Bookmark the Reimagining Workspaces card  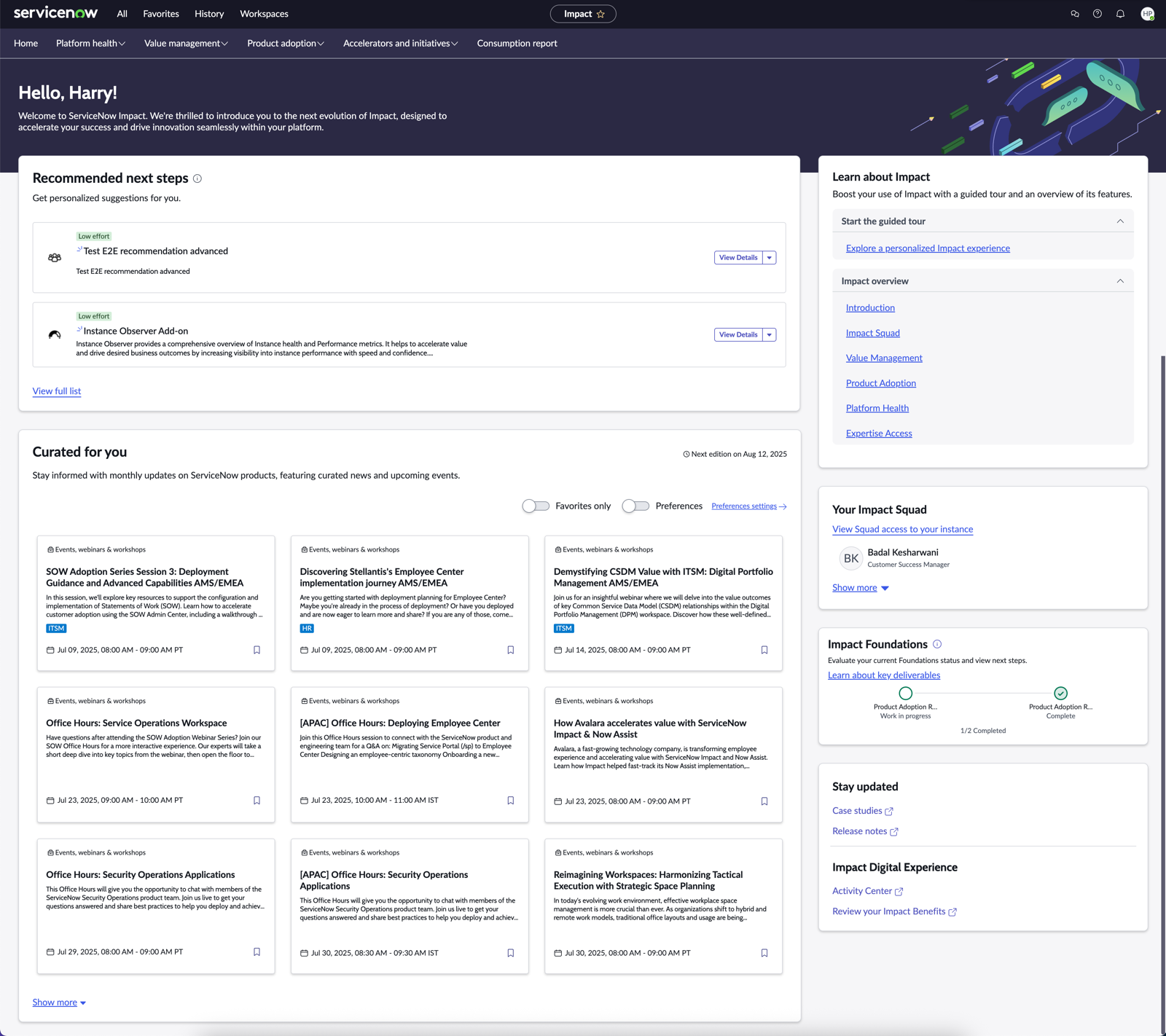click(x=764, y=953)
